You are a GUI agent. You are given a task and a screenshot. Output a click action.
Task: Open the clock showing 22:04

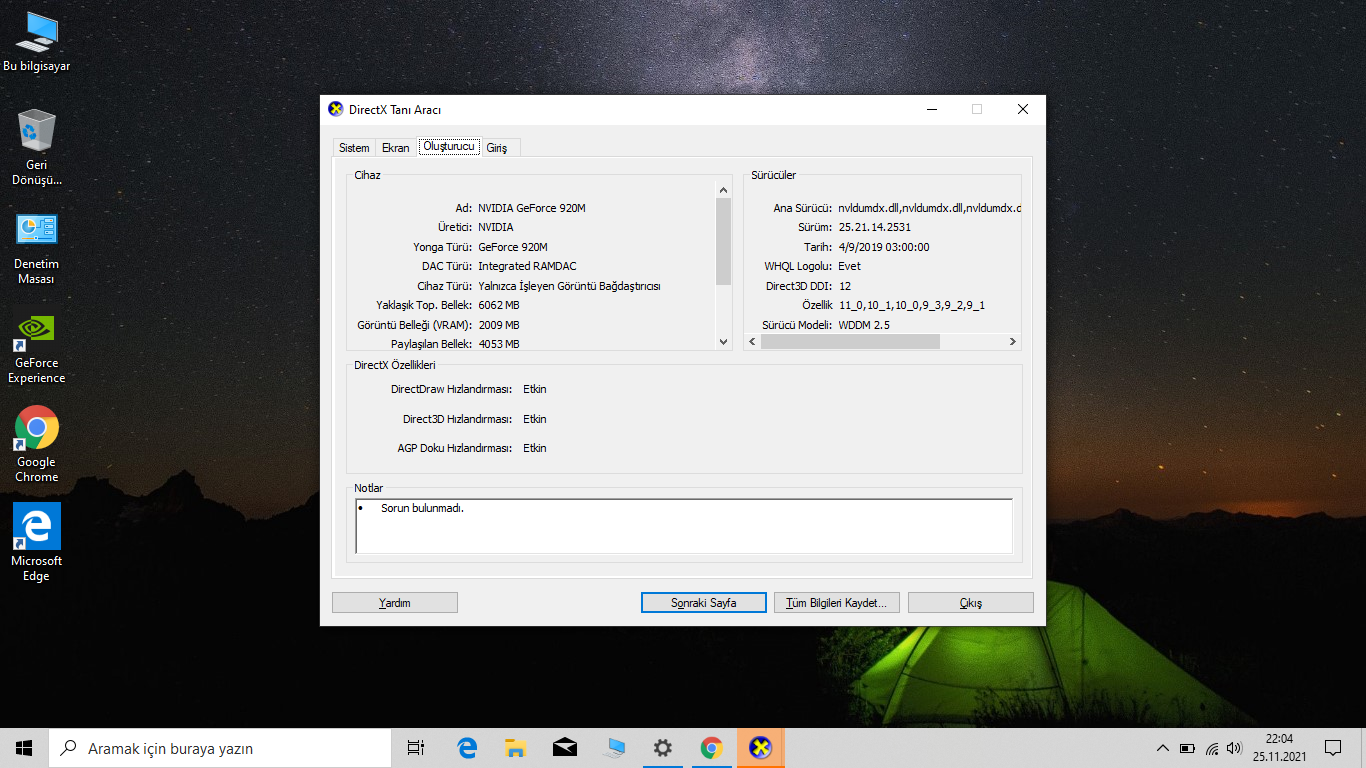1279,739
